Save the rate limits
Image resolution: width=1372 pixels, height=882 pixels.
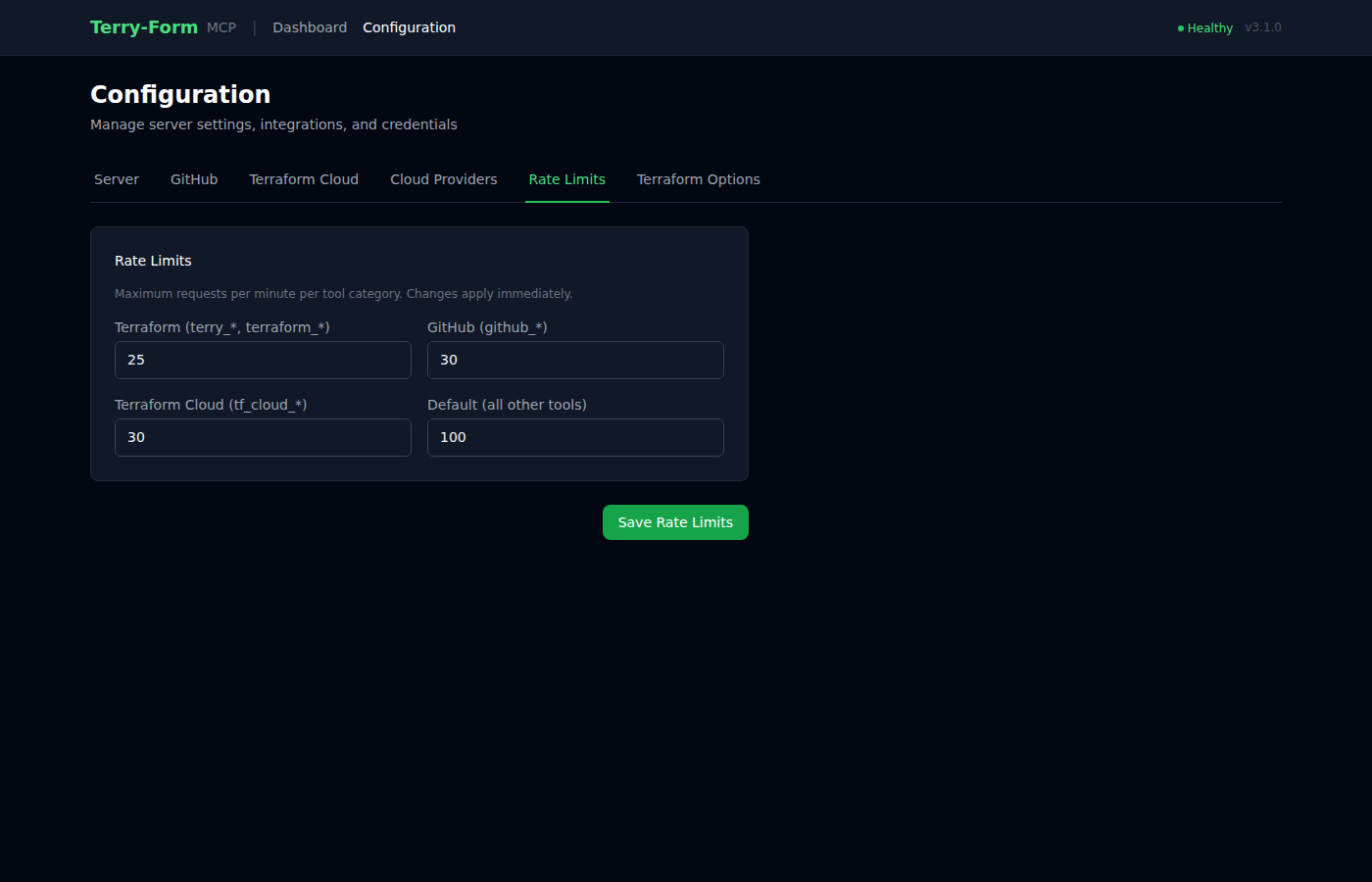click(675, 522)
